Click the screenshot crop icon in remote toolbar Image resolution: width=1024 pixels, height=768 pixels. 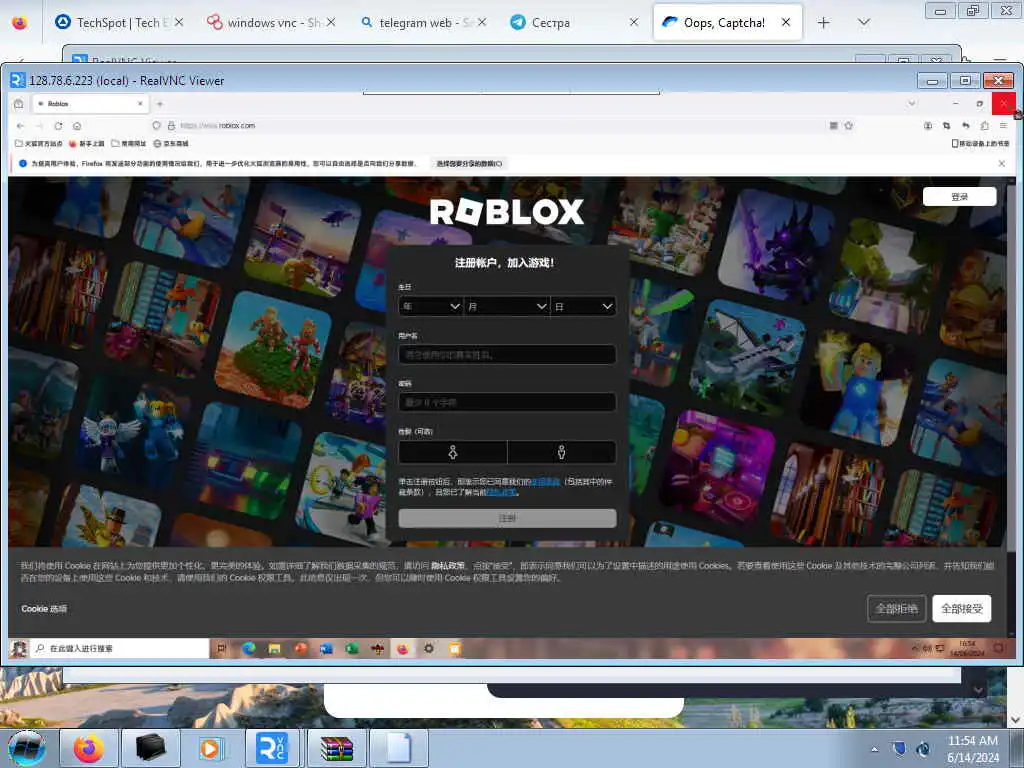point(946,125)
